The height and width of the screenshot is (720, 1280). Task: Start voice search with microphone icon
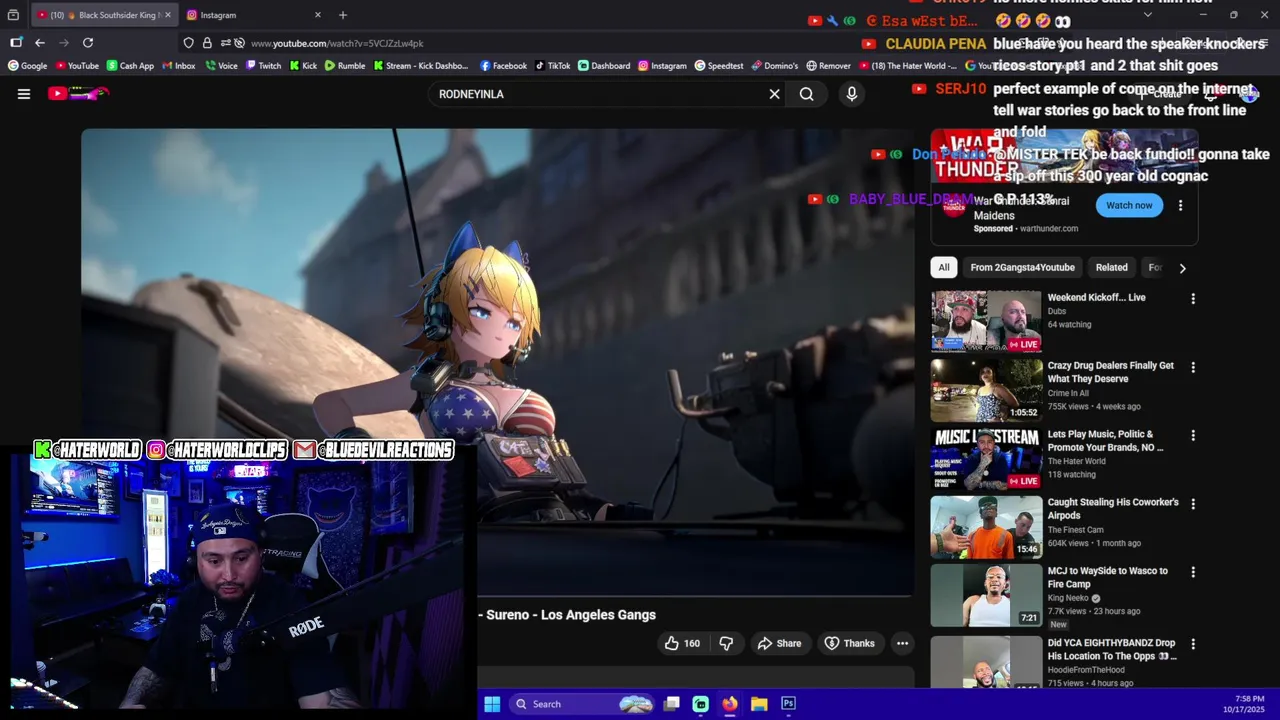pos(852,94)
